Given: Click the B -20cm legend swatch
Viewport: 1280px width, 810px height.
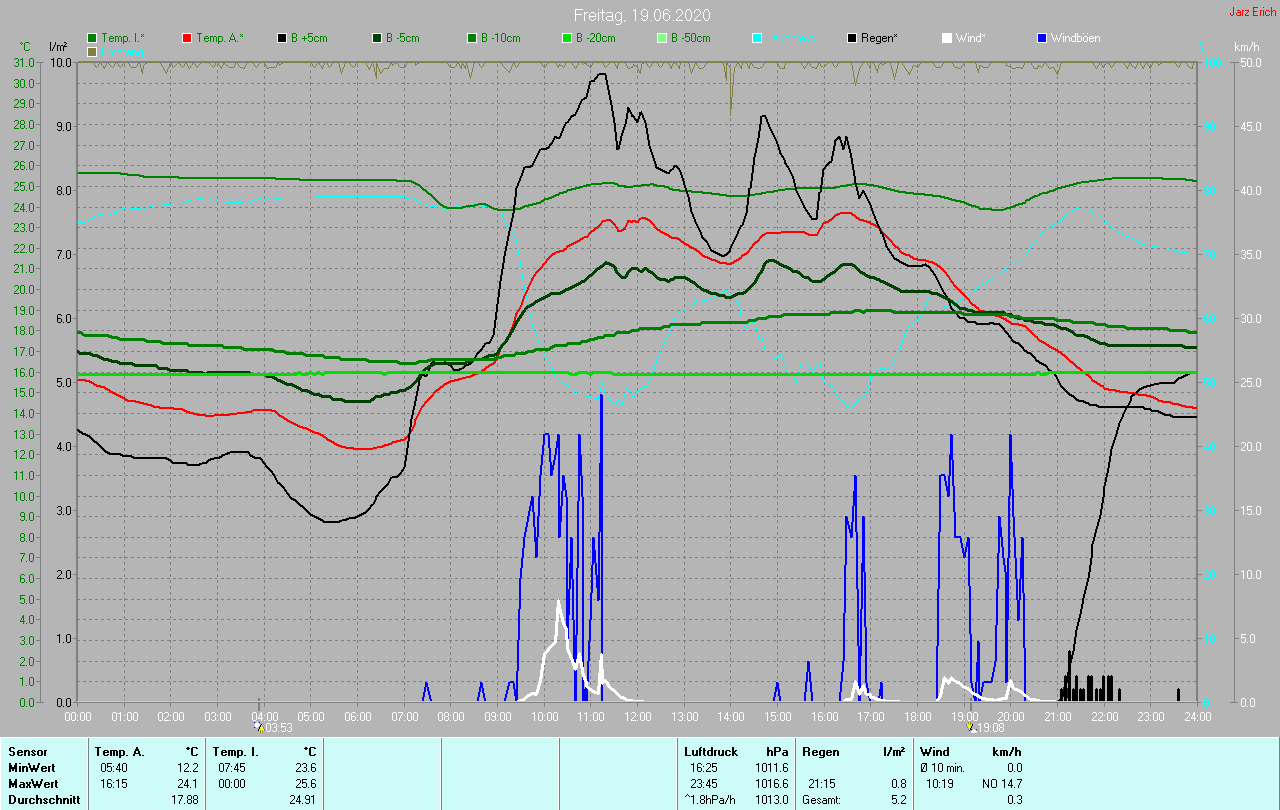Looking at the screenshot, I should pos(567,38).
